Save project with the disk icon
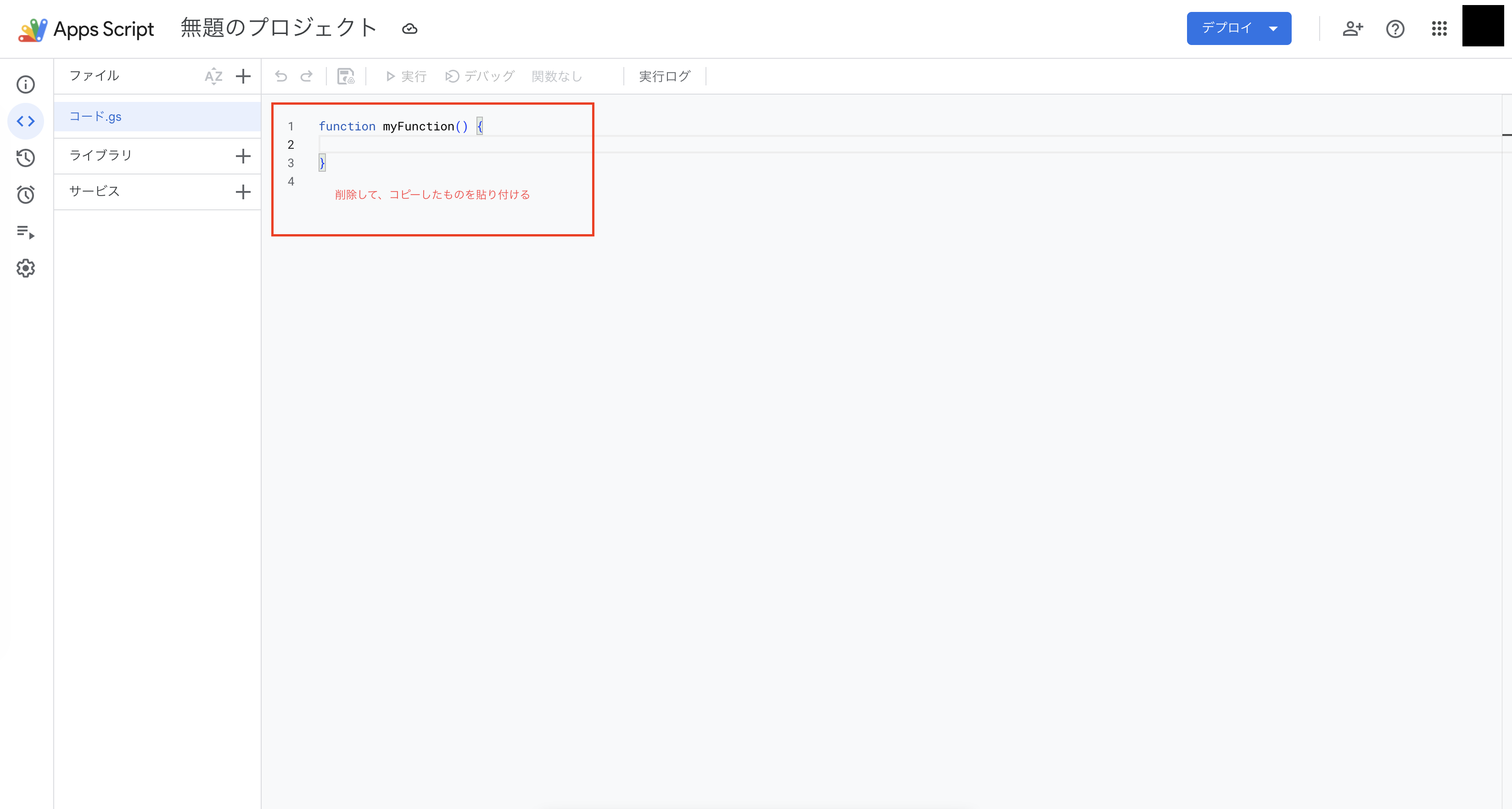 pyautogui.click(x=346, y=76)
